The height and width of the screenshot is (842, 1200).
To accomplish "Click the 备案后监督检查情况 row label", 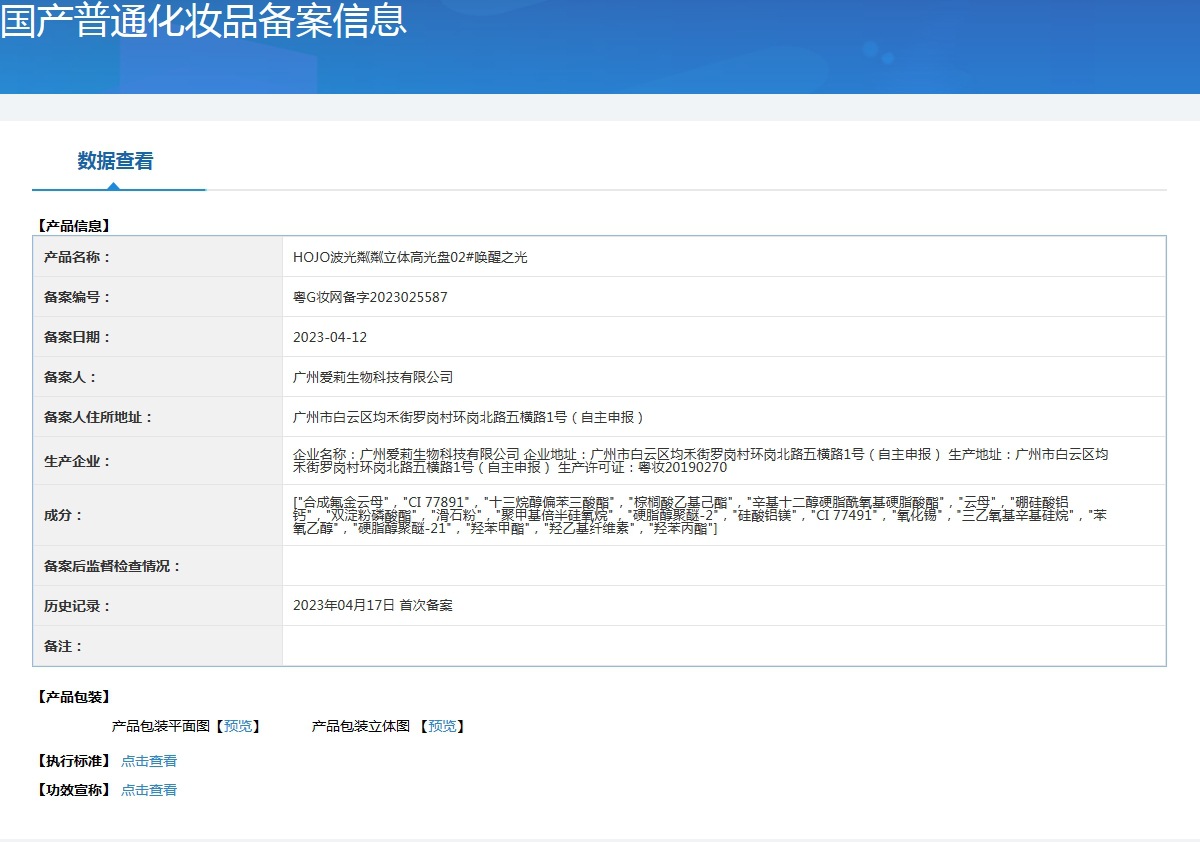I will point(112,566).
